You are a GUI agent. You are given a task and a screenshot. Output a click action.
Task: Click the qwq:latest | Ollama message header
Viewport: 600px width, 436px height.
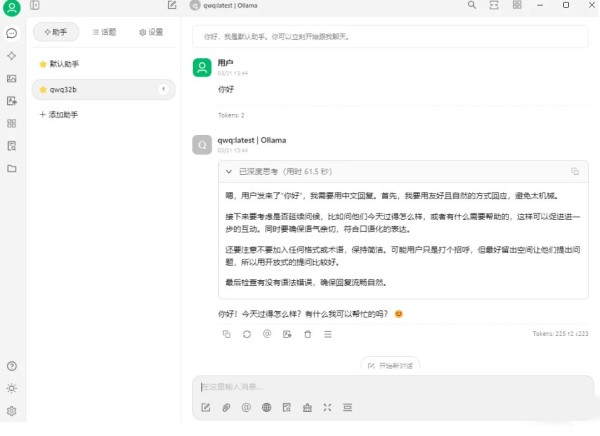point(252,140)
